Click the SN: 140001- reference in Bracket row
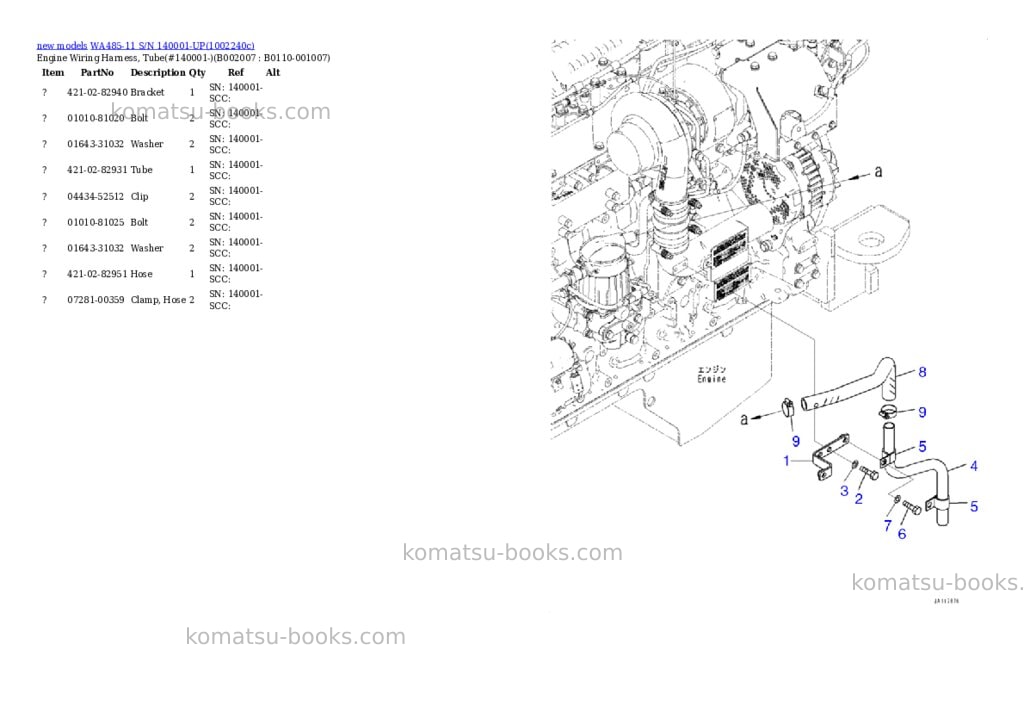 tap(236, 88)
